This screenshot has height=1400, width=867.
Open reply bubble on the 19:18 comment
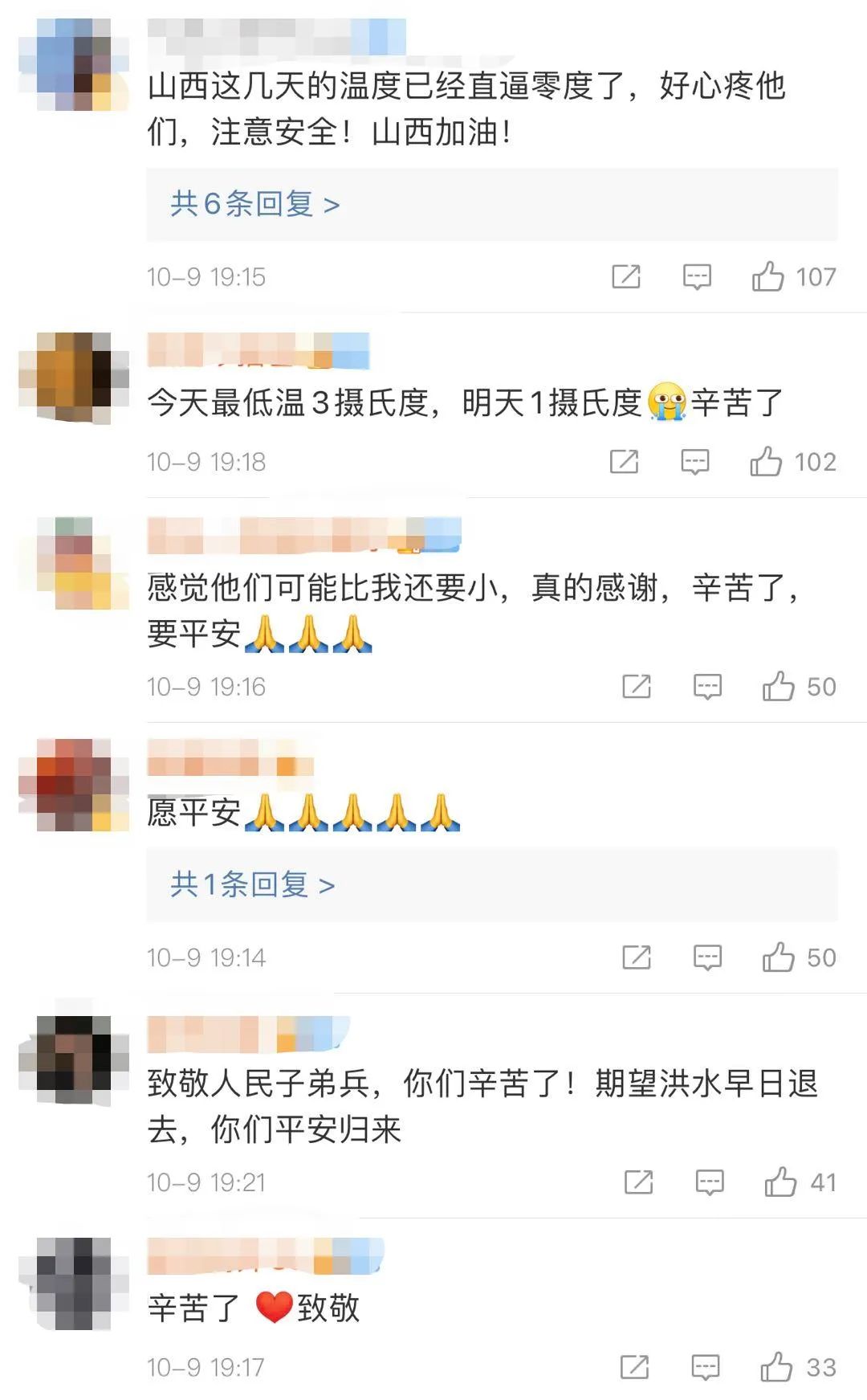[x=695, y=462]
